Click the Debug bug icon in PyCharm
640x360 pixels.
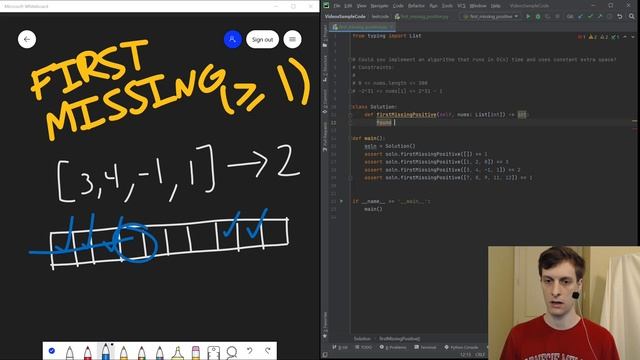[538, 16]
